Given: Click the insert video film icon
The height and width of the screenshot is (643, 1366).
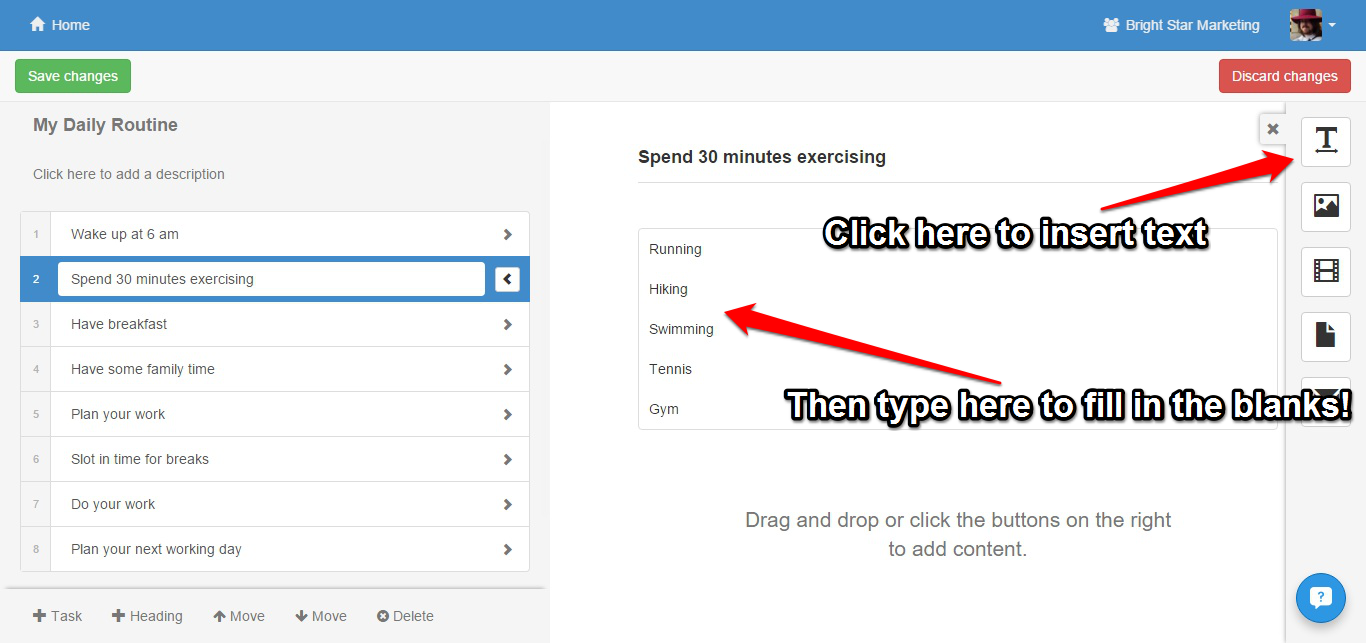Looking at the screenshot, I should (1326, 271).
